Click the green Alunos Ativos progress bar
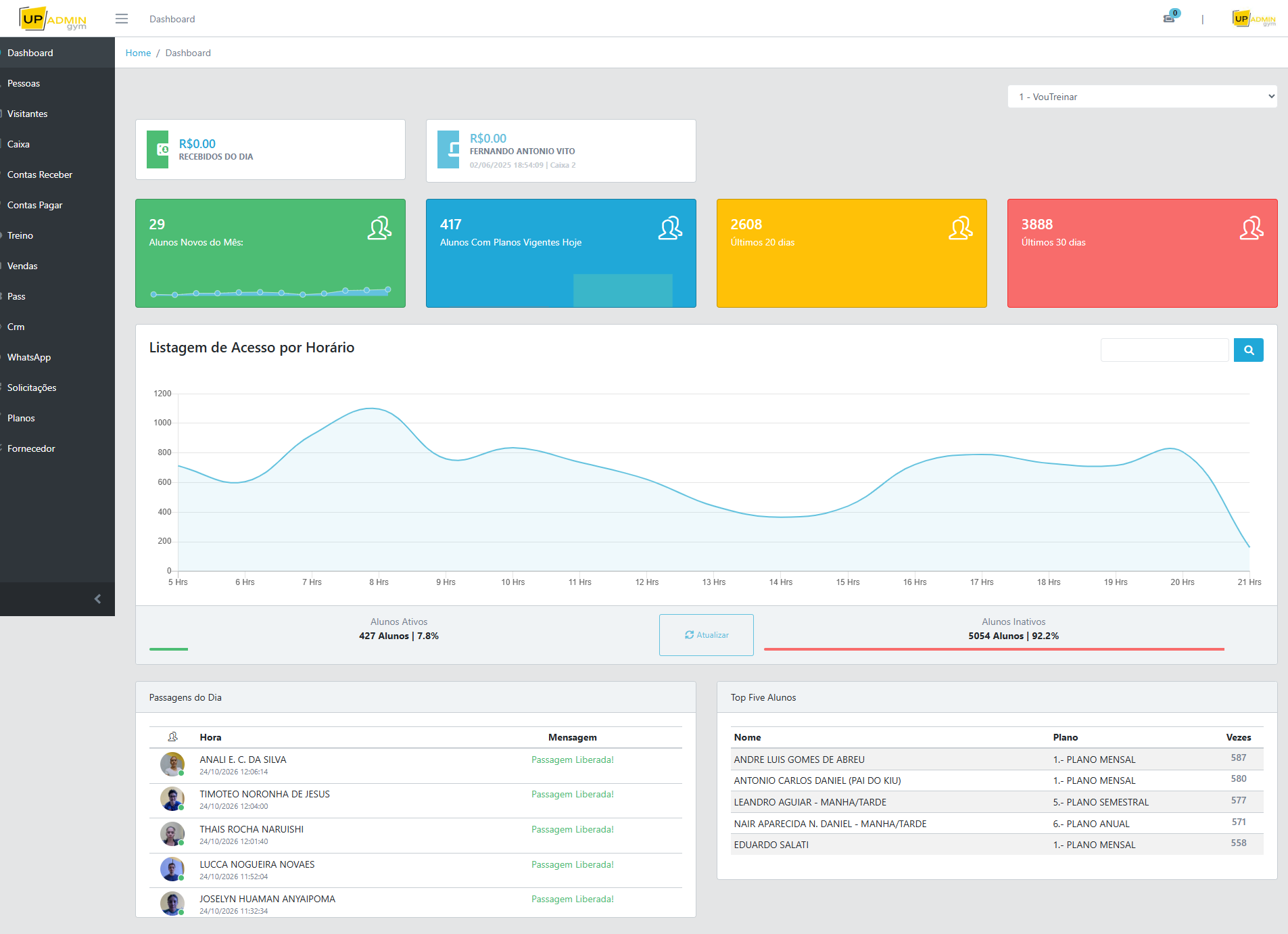1288x934 pixels. click(168, 649)
